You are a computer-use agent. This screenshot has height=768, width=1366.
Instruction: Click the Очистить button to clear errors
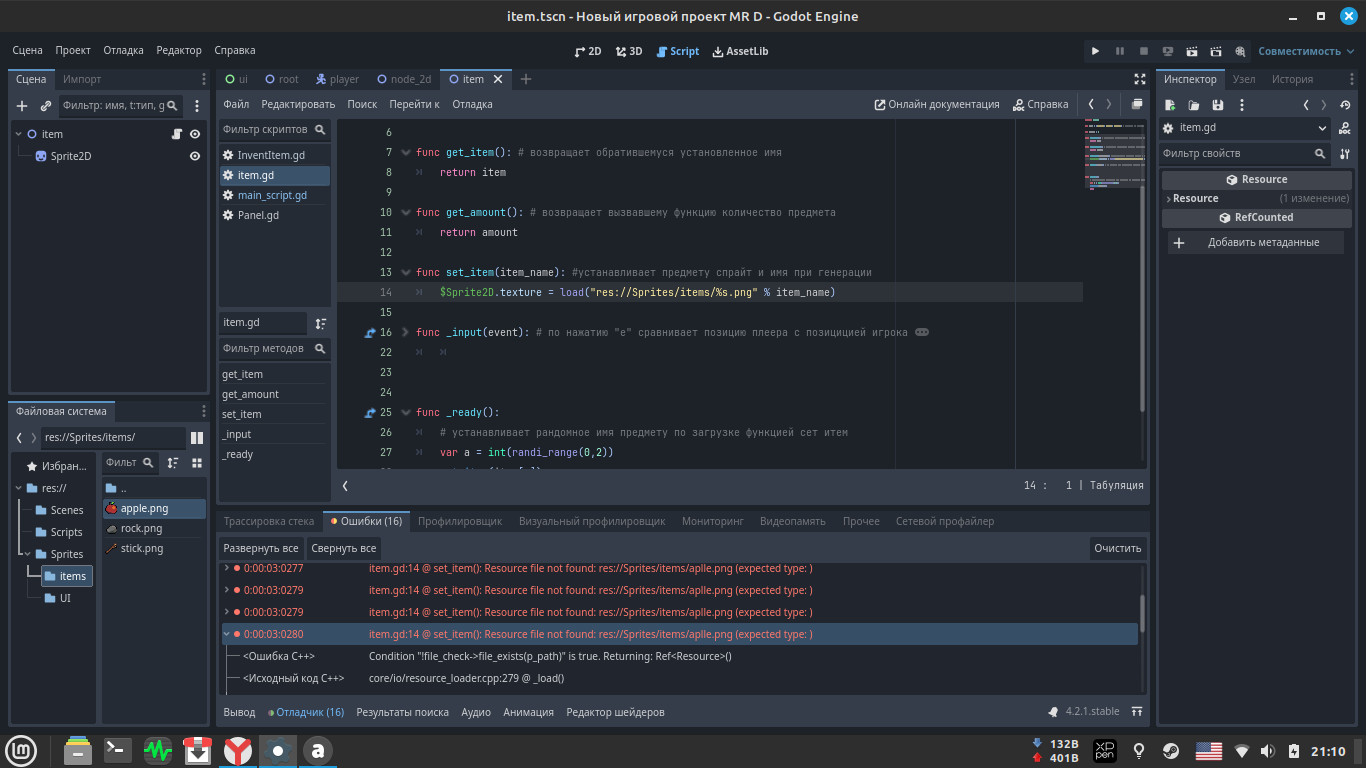(1118, 548)
